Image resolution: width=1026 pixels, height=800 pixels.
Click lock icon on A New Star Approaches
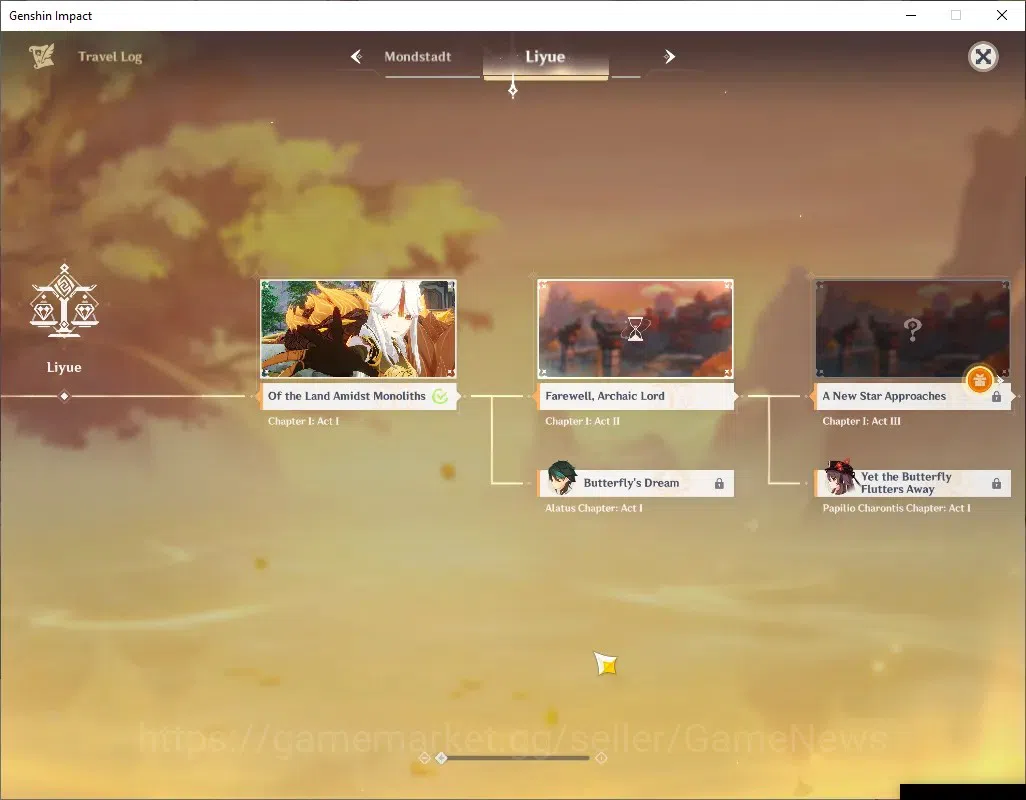(996, 396)
